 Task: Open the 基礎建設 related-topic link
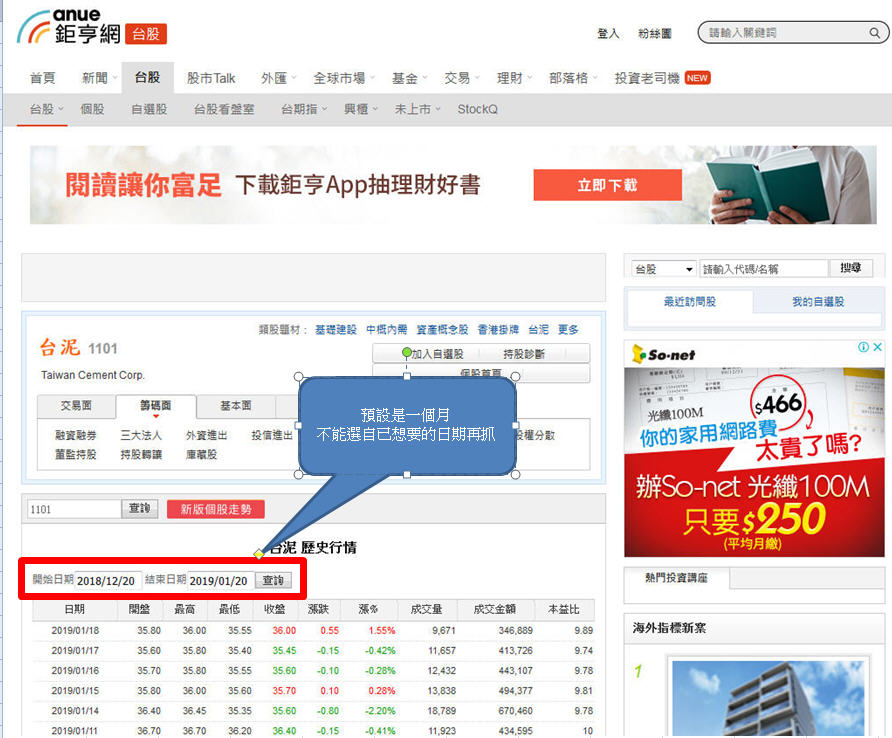point(336,329)
